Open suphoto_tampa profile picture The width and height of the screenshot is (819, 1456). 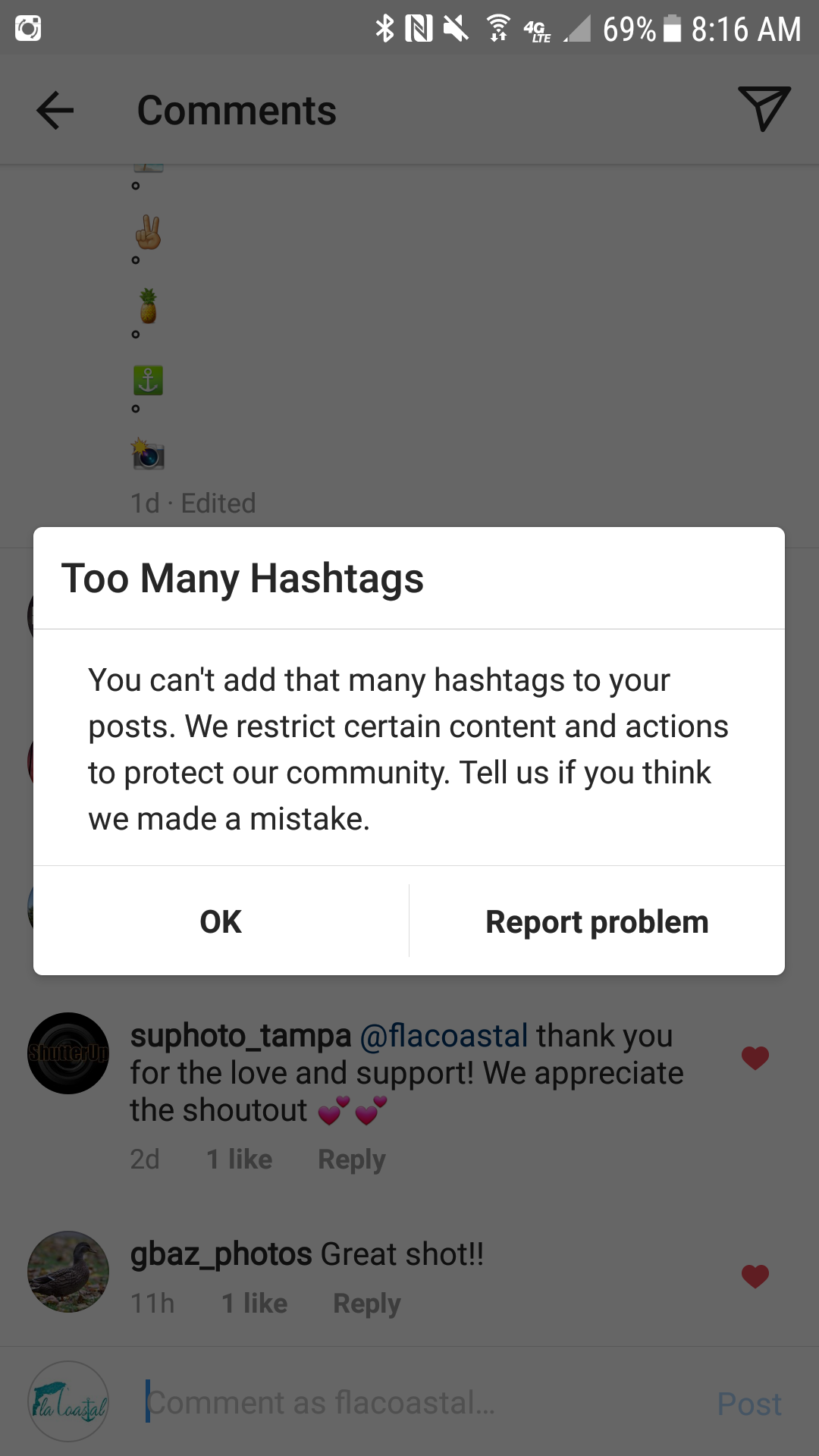[68, 1053]
